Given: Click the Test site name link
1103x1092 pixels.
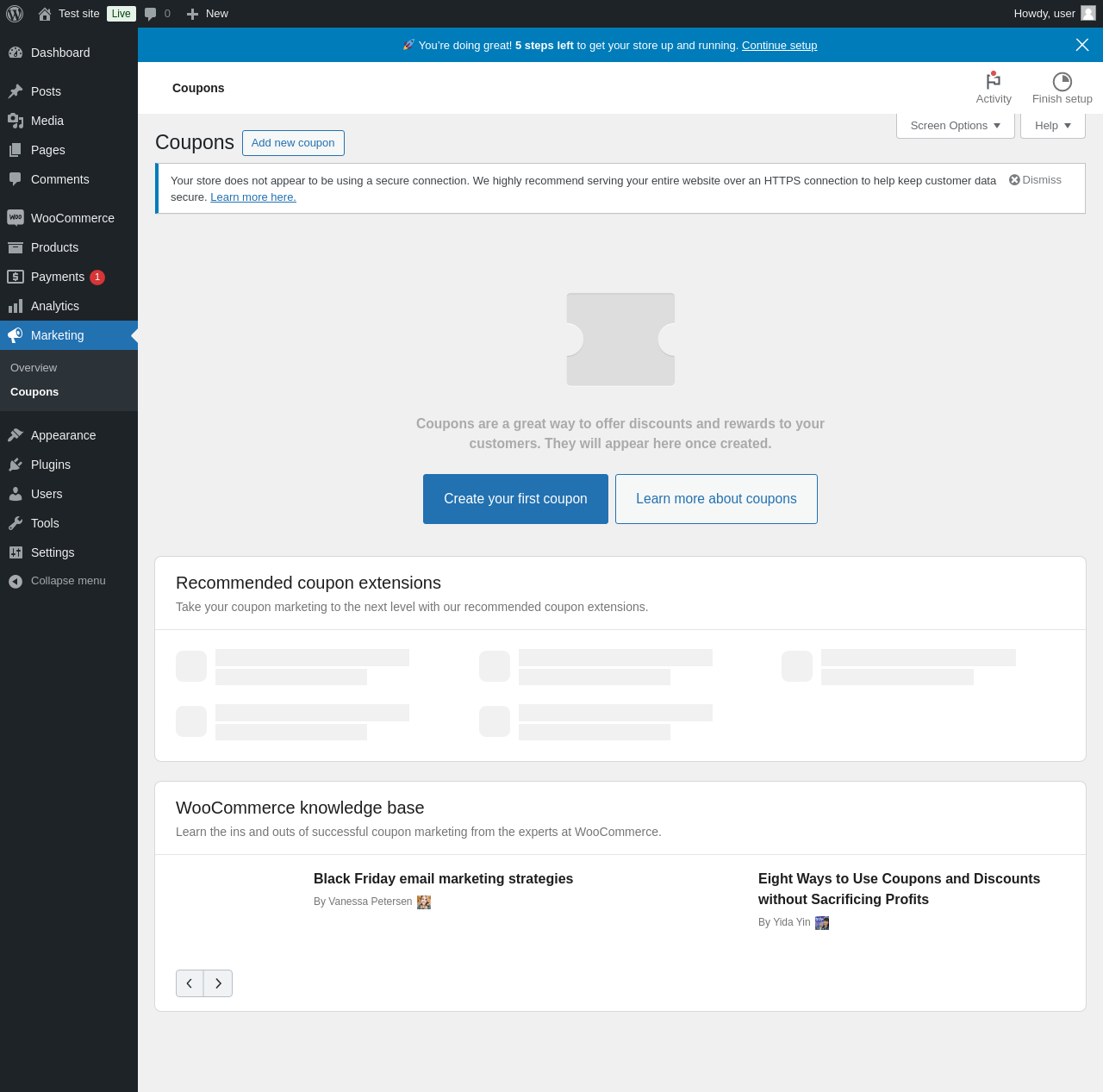Looking at the screenshot, I should pos(79,14).
